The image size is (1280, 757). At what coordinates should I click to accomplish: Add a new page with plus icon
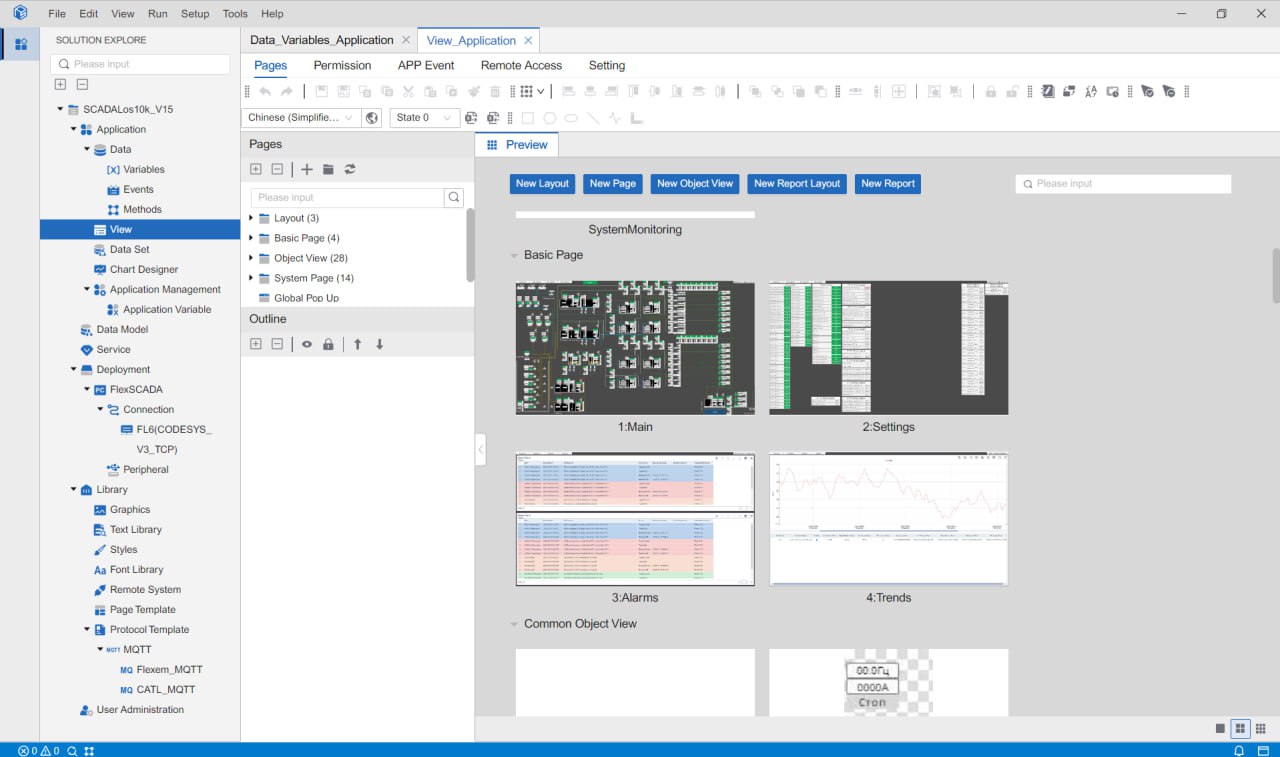point(307,170)
